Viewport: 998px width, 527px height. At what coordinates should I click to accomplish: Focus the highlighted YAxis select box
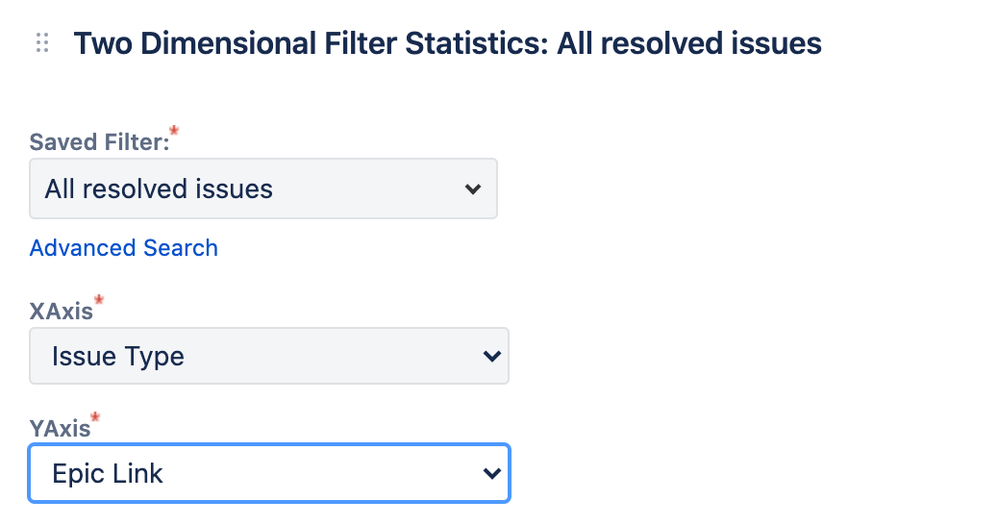click(269, 473)
